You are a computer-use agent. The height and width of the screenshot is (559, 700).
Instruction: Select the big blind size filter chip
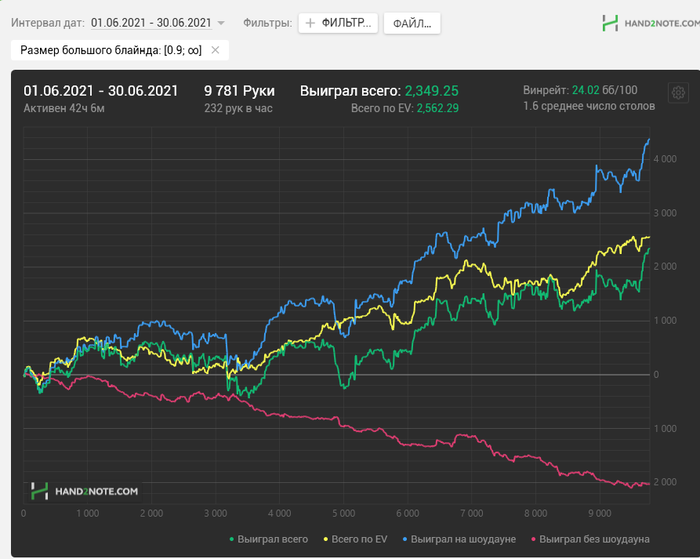pos(120,50)
